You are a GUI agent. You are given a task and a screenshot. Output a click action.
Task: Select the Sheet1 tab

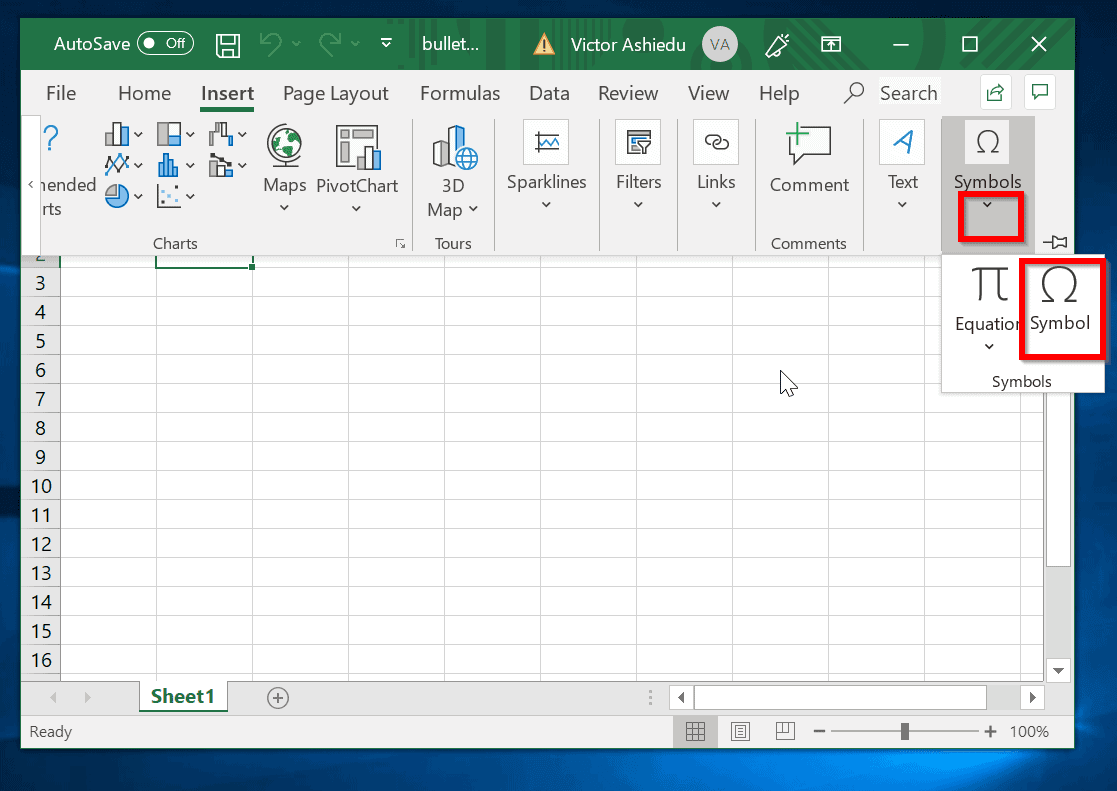182,697
